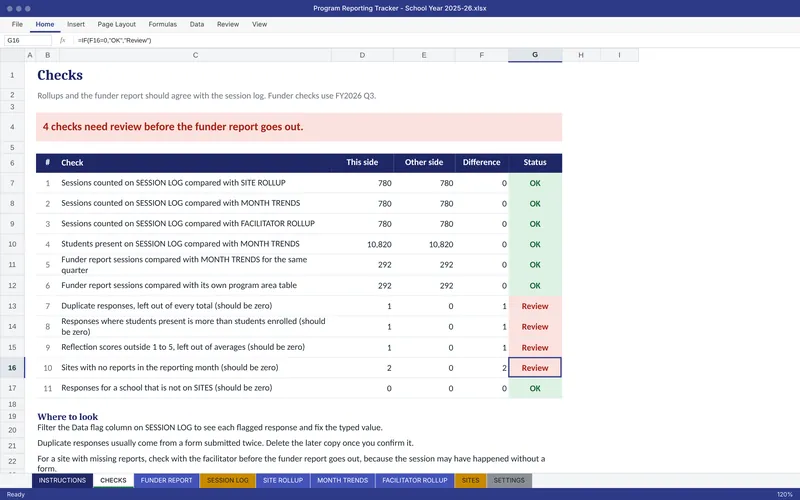Select row 16 header
The width and height of the screenshot is (800, 500).
(x=12, y=367)
